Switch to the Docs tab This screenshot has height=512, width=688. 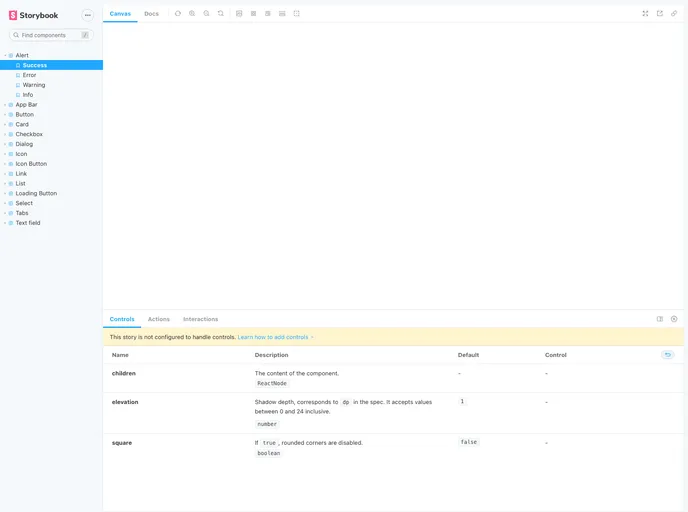pos(151,14)
